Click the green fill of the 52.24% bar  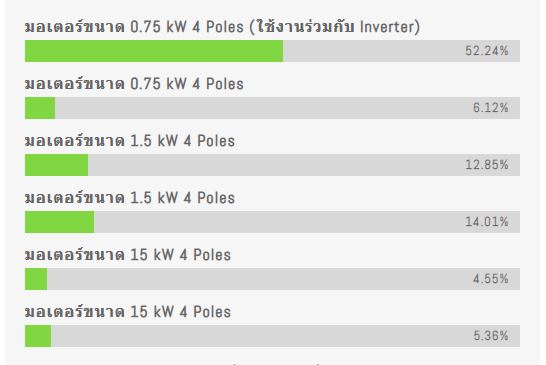154,51
